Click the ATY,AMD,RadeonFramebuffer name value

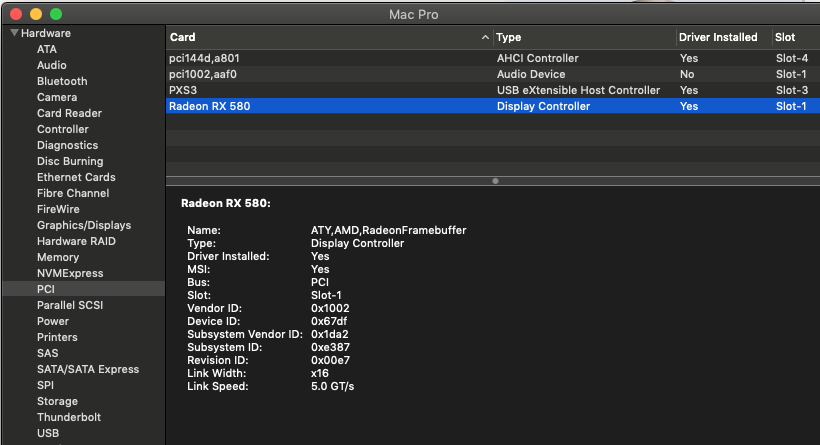pyautogui.click(x=388, y=230)
